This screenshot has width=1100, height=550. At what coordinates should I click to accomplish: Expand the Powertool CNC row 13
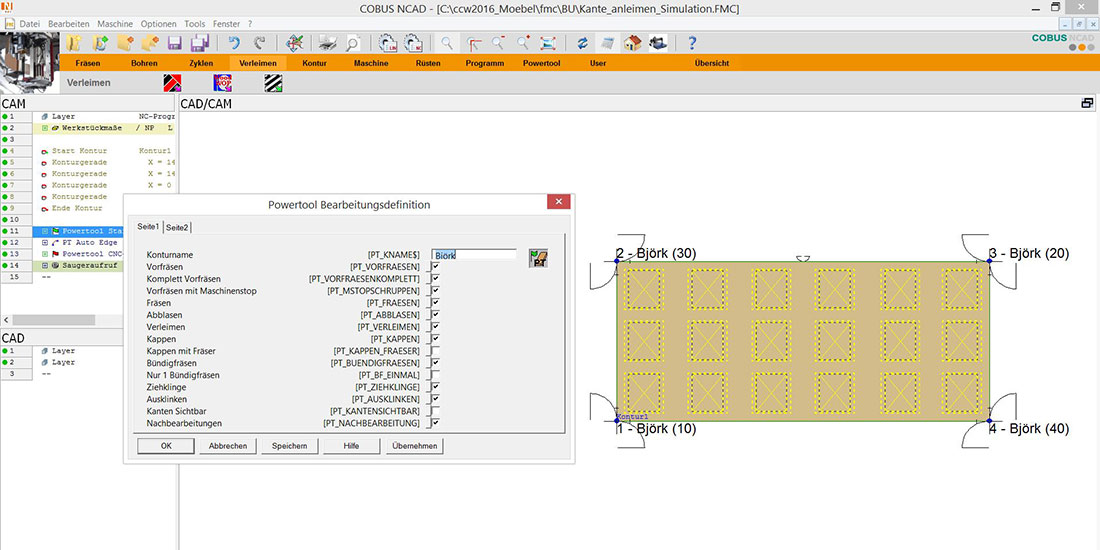point(44,254)
